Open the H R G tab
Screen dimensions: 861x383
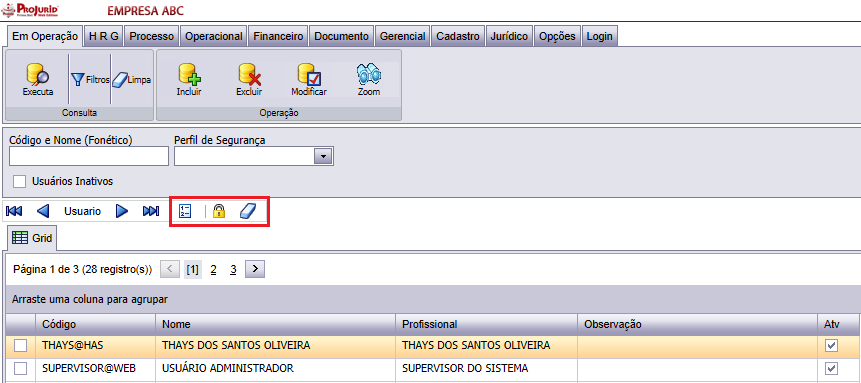pyautogui.click(x=104, y=36)
